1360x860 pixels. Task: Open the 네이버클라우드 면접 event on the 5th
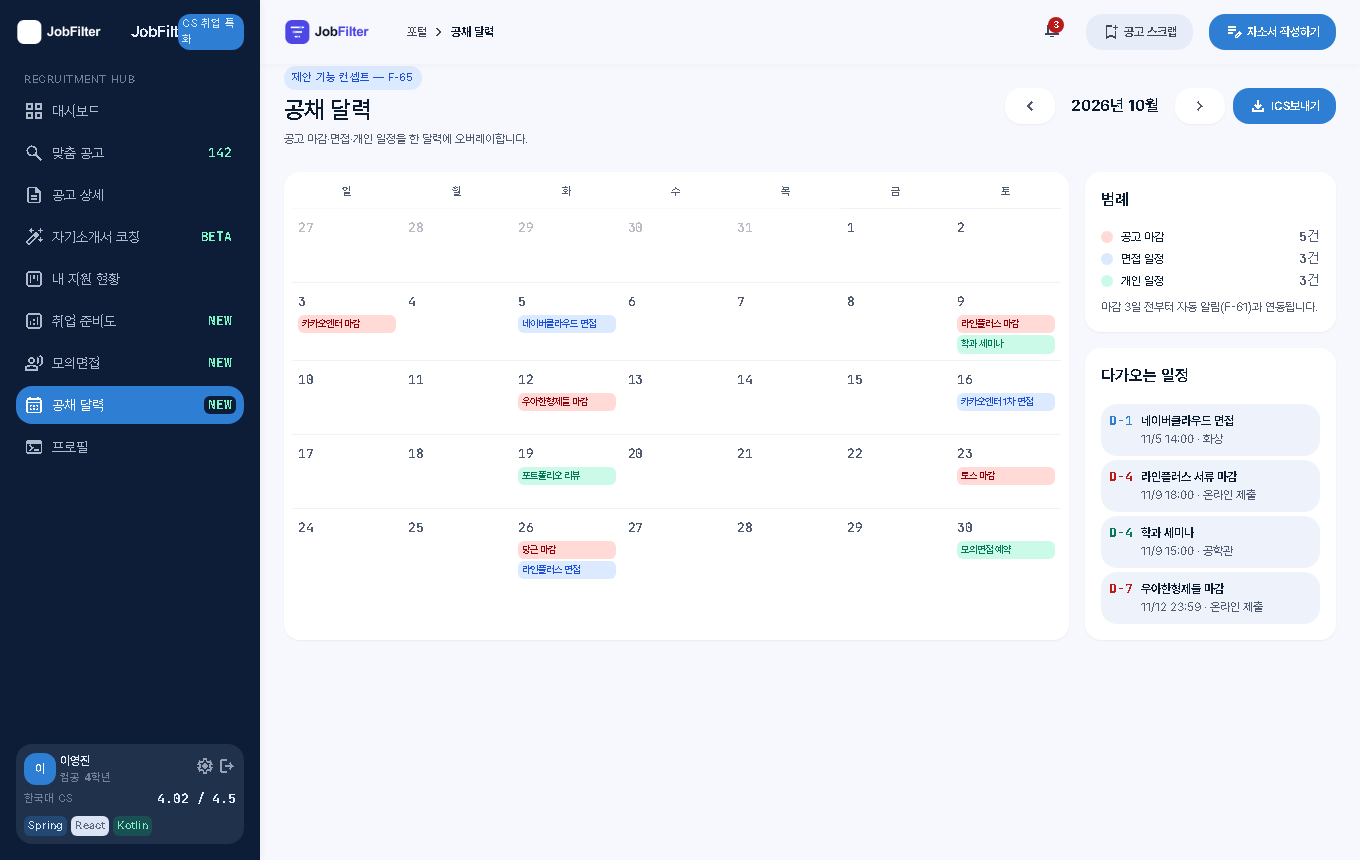[567, 324]
